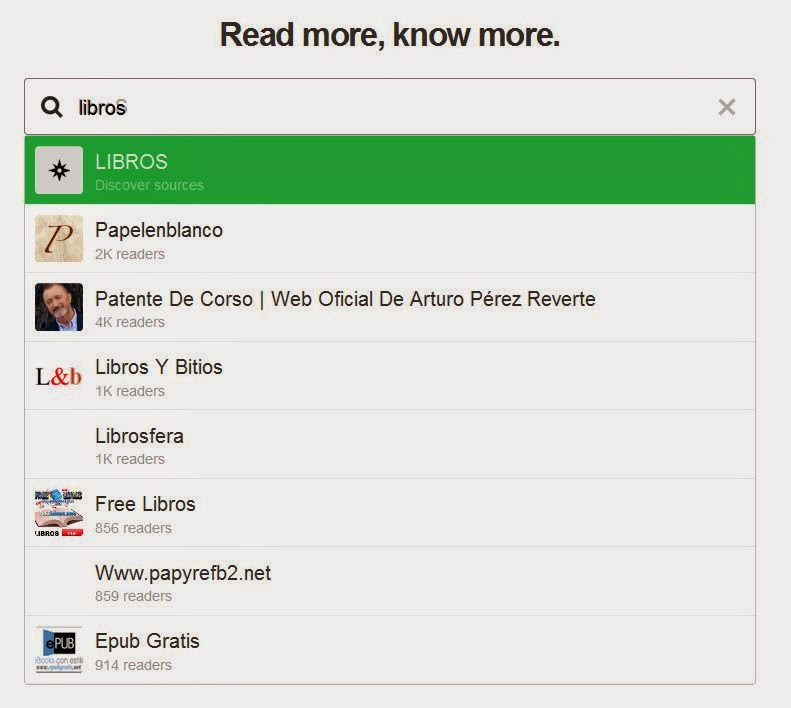Click the star topic icon beside LIBROS
Image resolution: width=791 pixels, height=708 pixels.
point(59,170)
